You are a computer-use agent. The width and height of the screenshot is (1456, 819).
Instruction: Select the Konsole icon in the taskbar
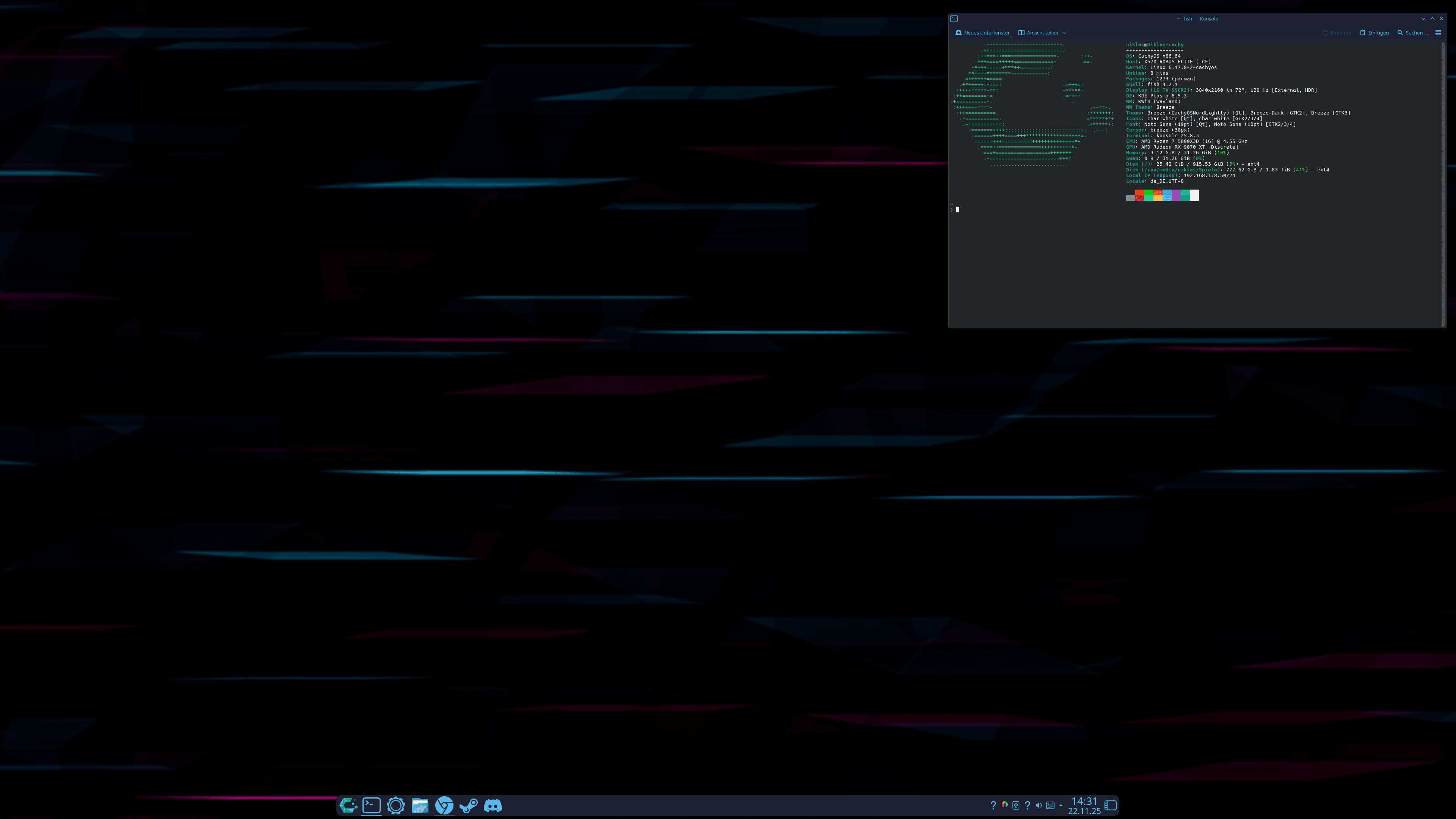371,805
